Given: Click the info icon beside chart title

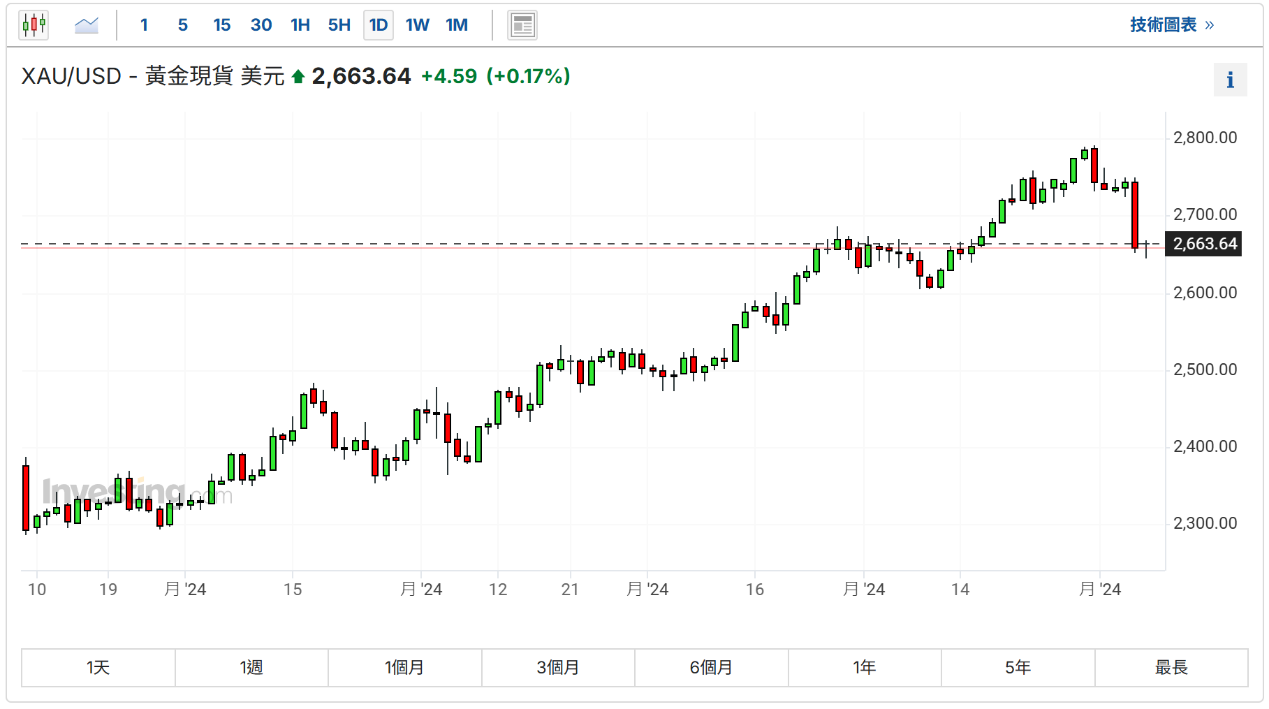Looking at the screenshot, I should tap(1230, 80).
